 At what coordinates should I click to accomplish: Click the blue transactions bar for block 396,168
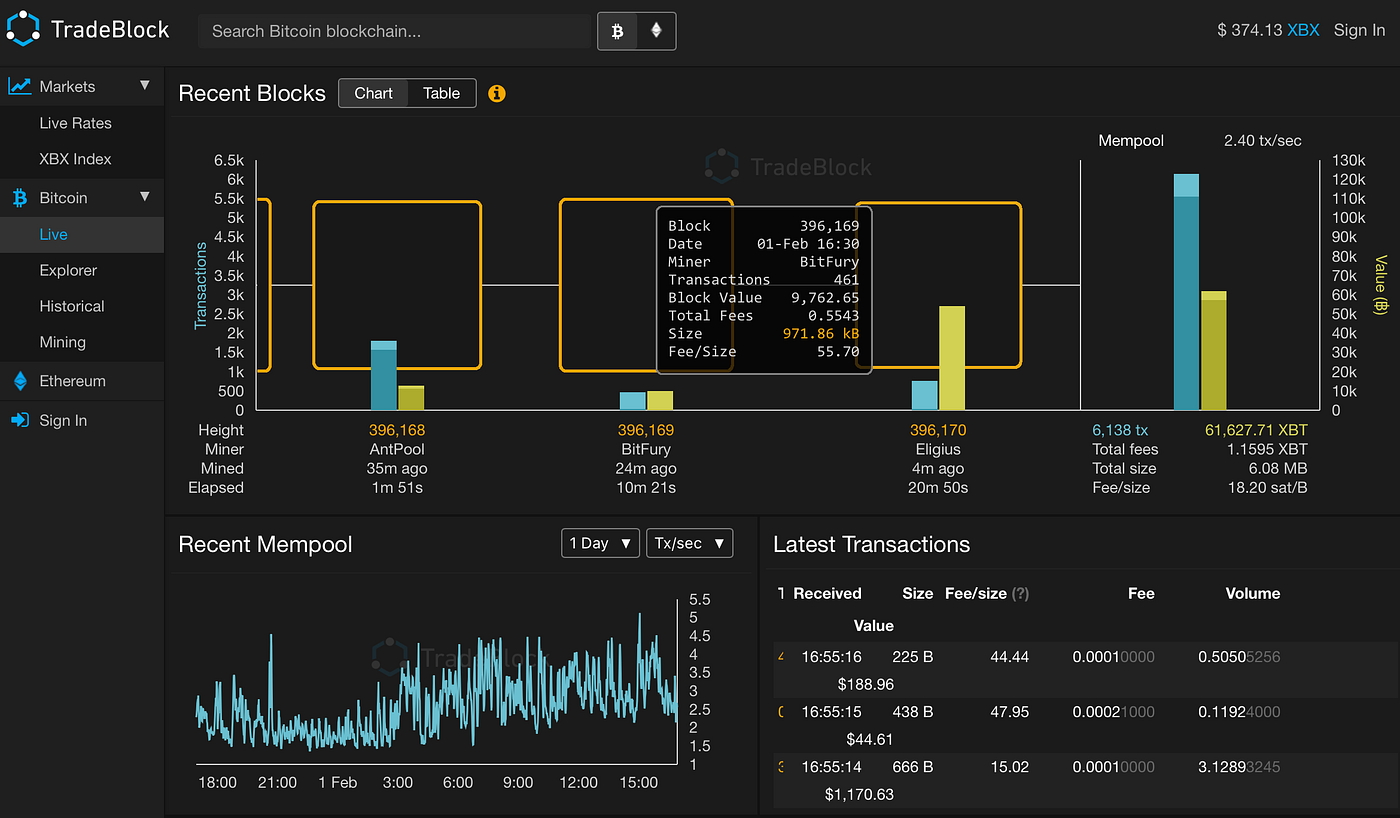(384, 375)
